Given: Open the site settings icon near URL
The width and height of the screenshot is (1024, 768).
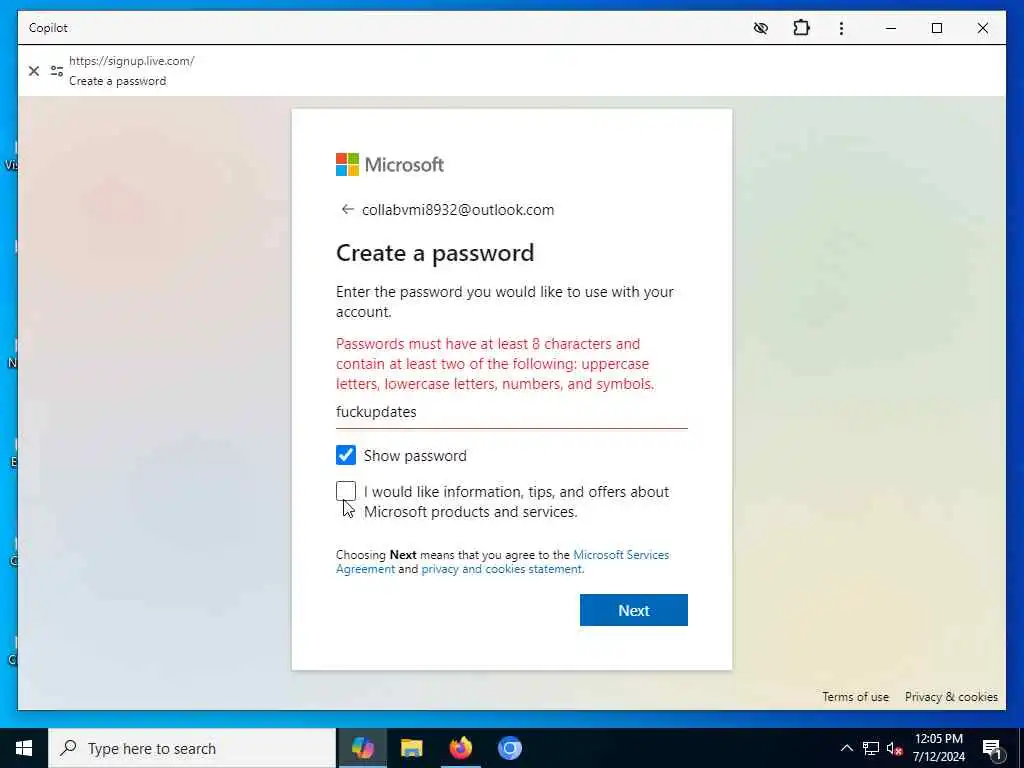Looking at the screenshot, I should 57,71.
